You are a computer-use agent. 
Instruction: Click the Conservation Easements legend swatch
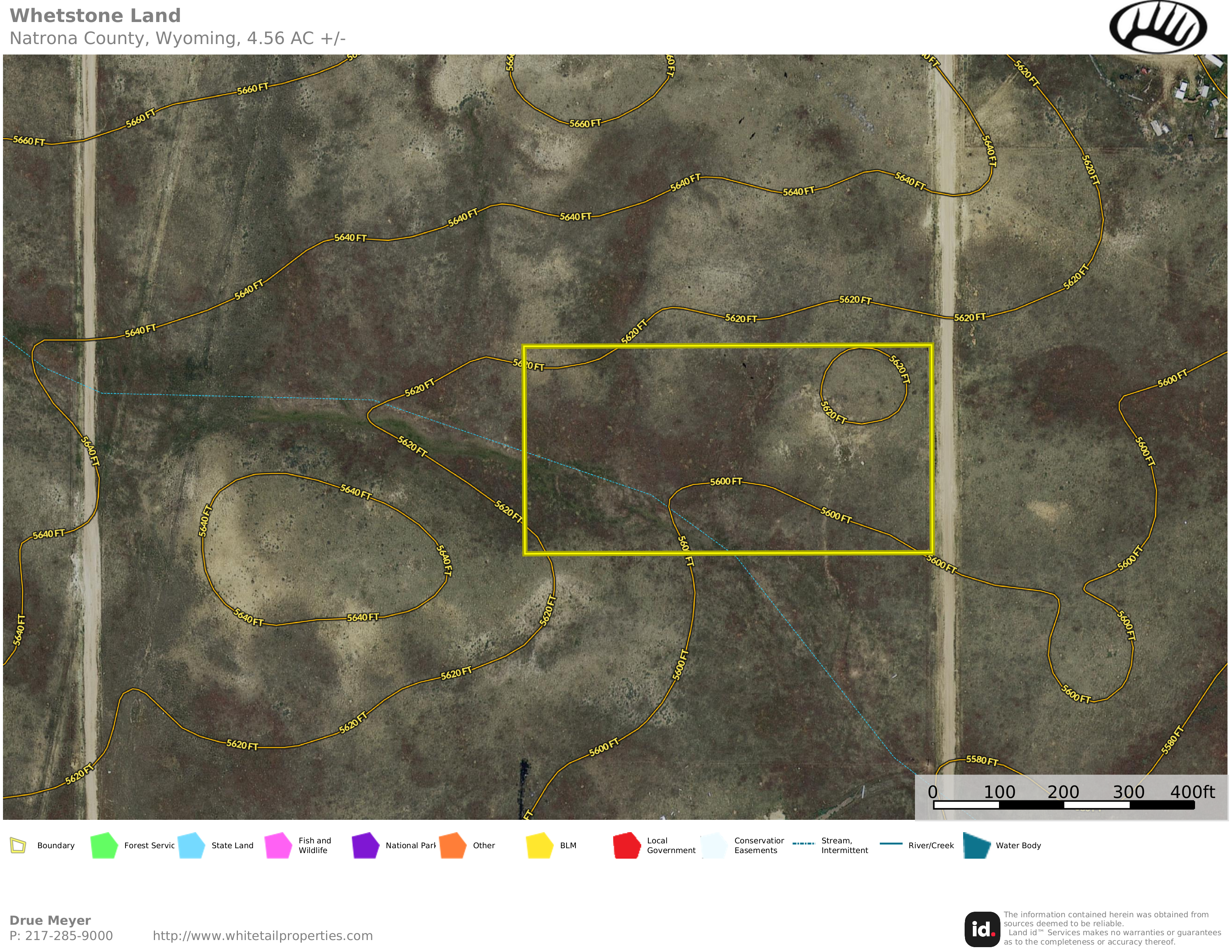714,845
